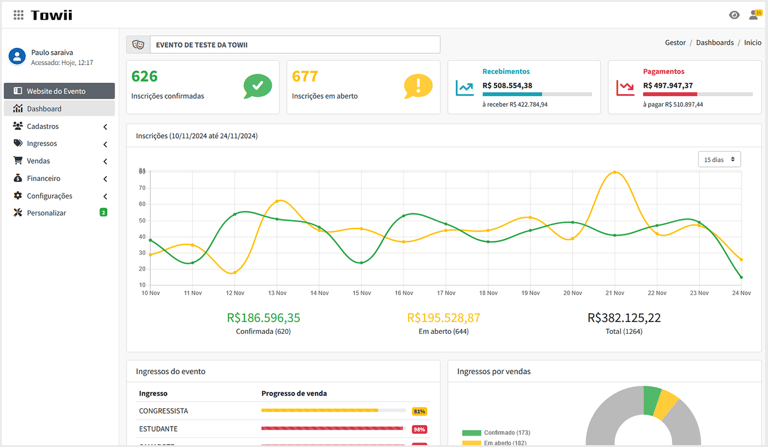768x447 pixels.
Task: Click the Pagamentos heading
Action: pyautogui.click(x=664, y=71)
